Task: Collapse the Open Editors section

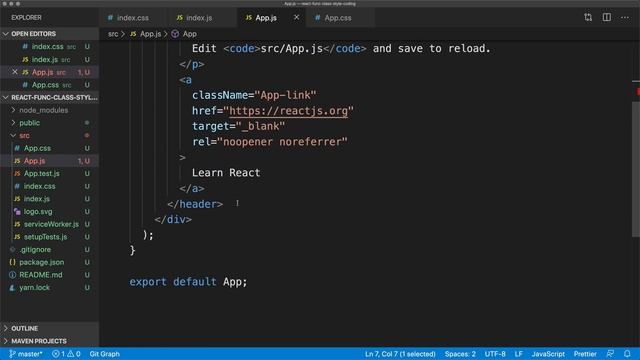Action: [49, 34]
